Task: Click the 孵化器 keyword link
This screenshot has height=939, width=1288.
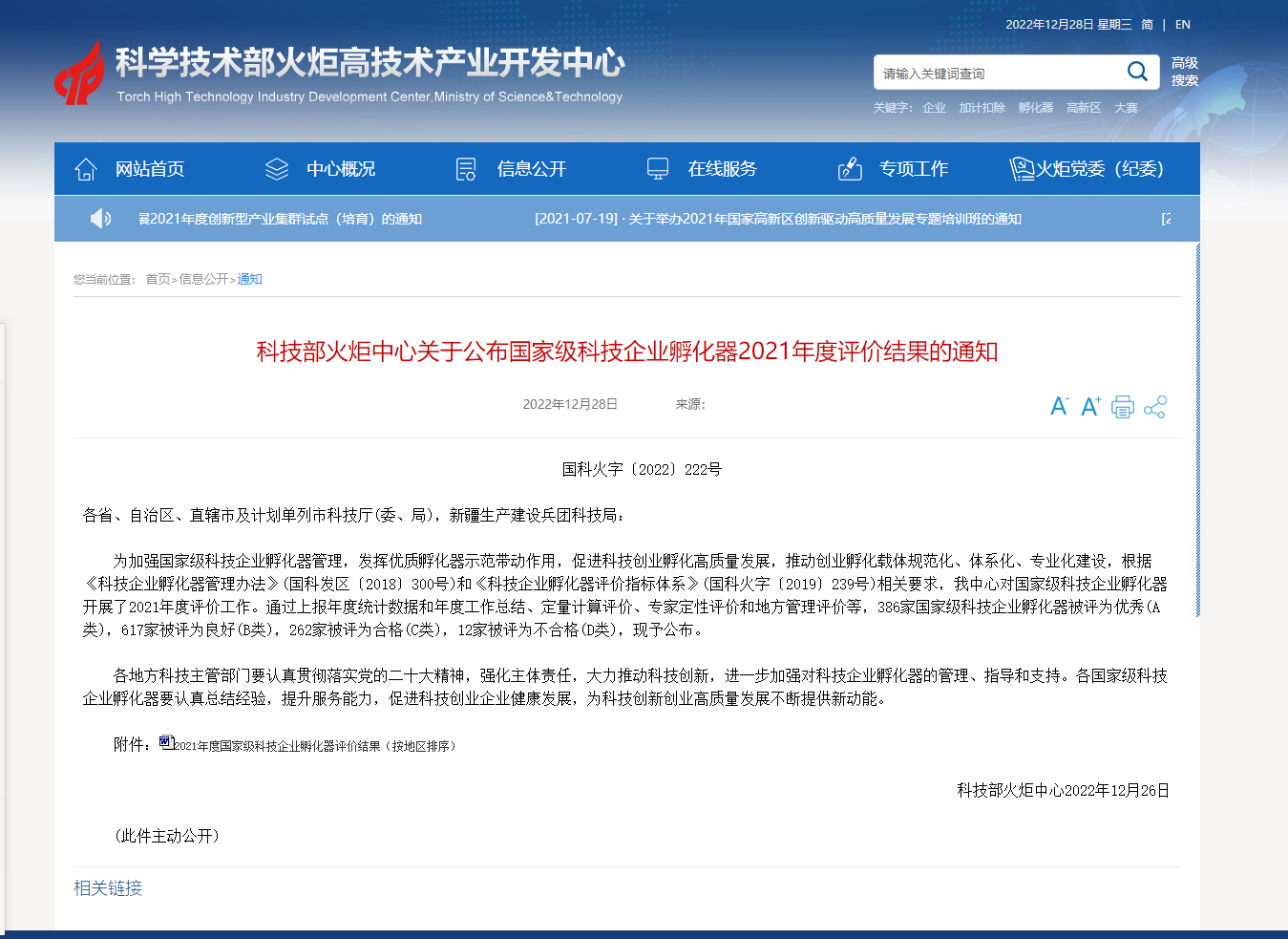Action: 1035,108
